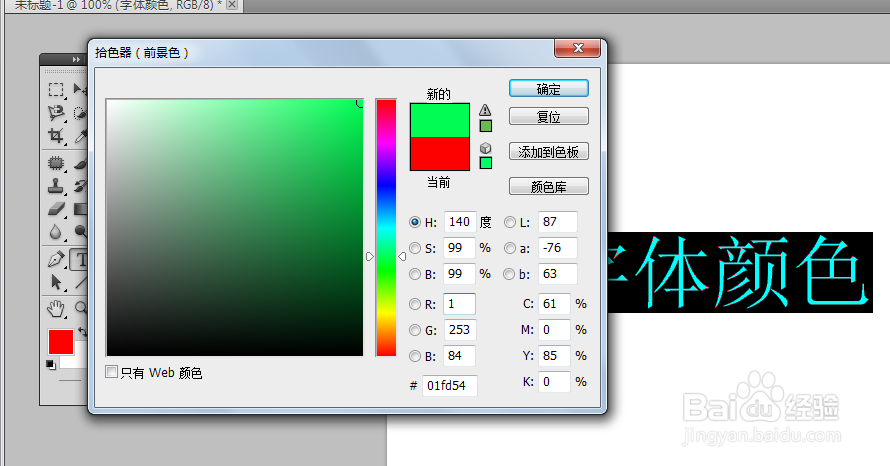
Task: Select the Rectangular Marquee tool
Action: [56, 90]
